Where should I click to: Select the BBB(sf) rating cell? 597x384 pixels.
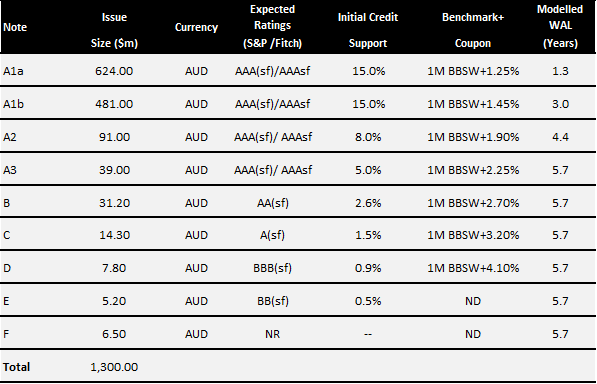[x=273, y=268]
